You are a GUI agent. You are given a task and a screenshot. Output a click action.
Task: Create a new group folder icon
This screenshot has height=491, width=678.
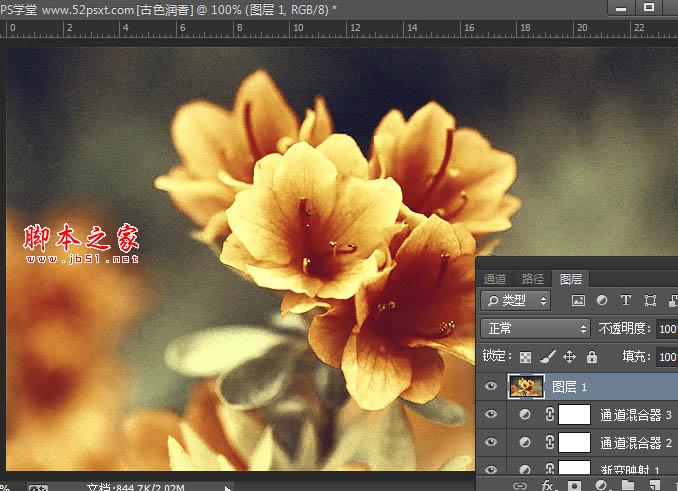coord(628,485)
